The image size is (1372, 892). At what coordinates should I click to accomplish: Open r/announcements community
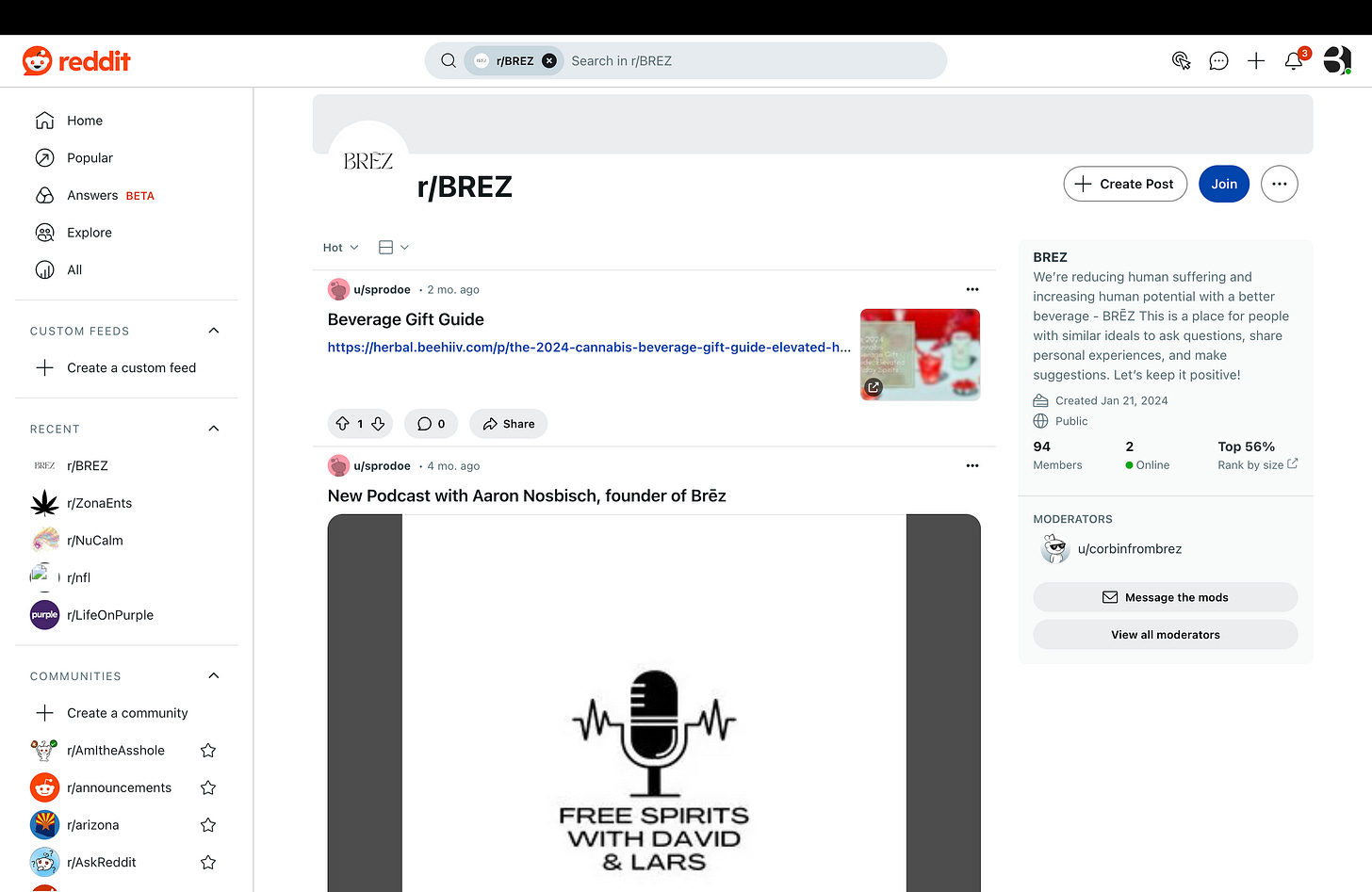click(x=119, y=787)
